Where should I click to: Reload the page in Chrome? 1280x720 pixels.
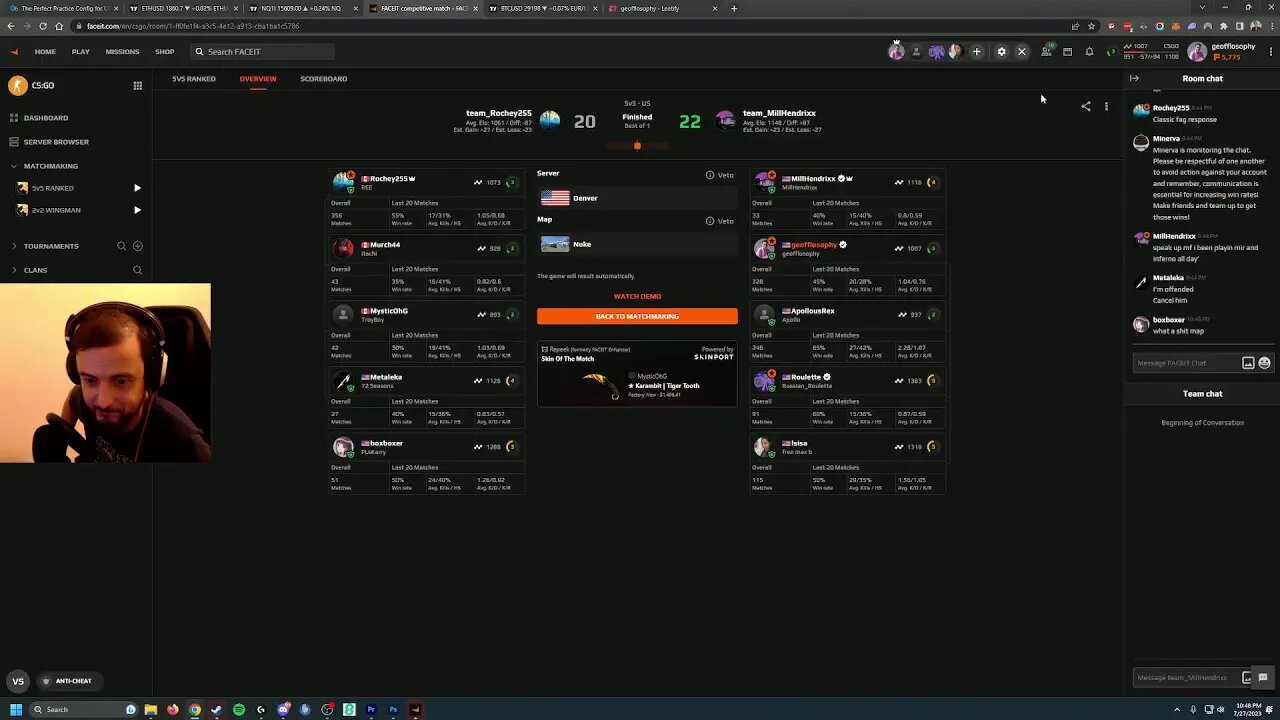[x=43, y=26]
